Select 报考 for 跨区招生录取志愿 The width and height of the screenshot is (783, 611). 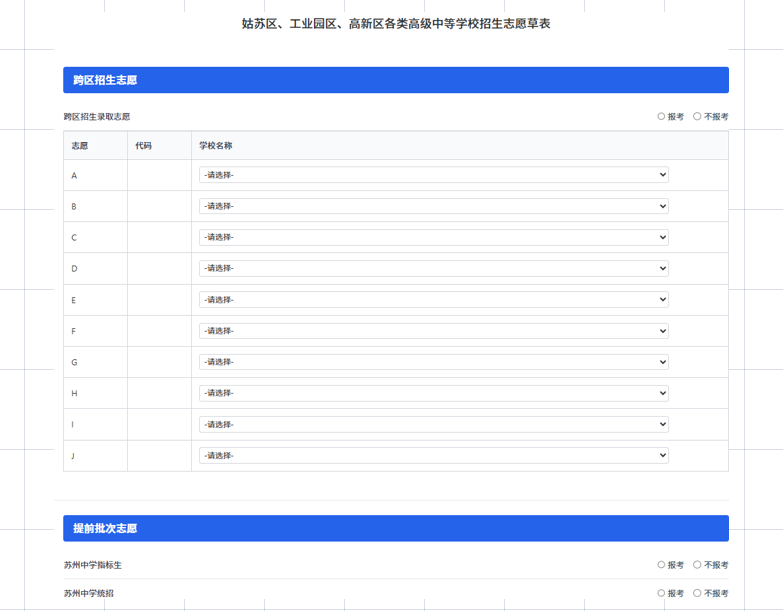(661, 116)
